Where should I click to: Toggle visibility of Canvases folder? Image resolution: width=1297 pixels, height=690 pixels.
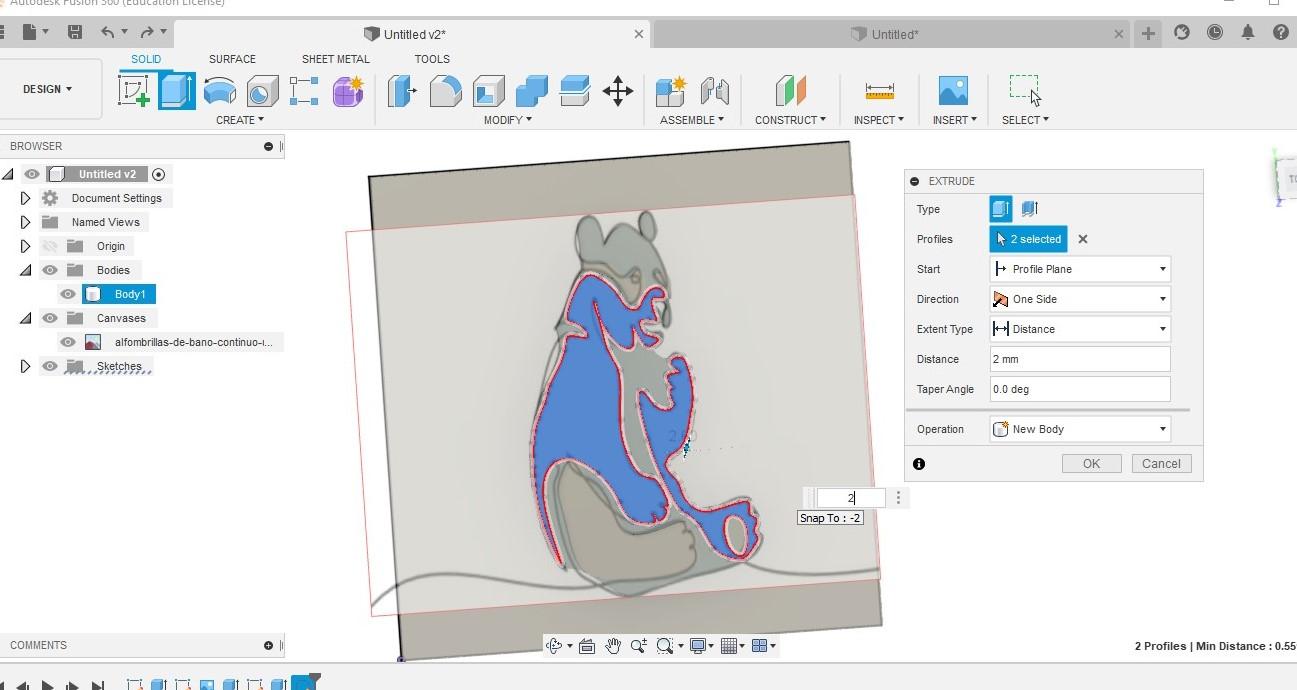tap(50, 318)
